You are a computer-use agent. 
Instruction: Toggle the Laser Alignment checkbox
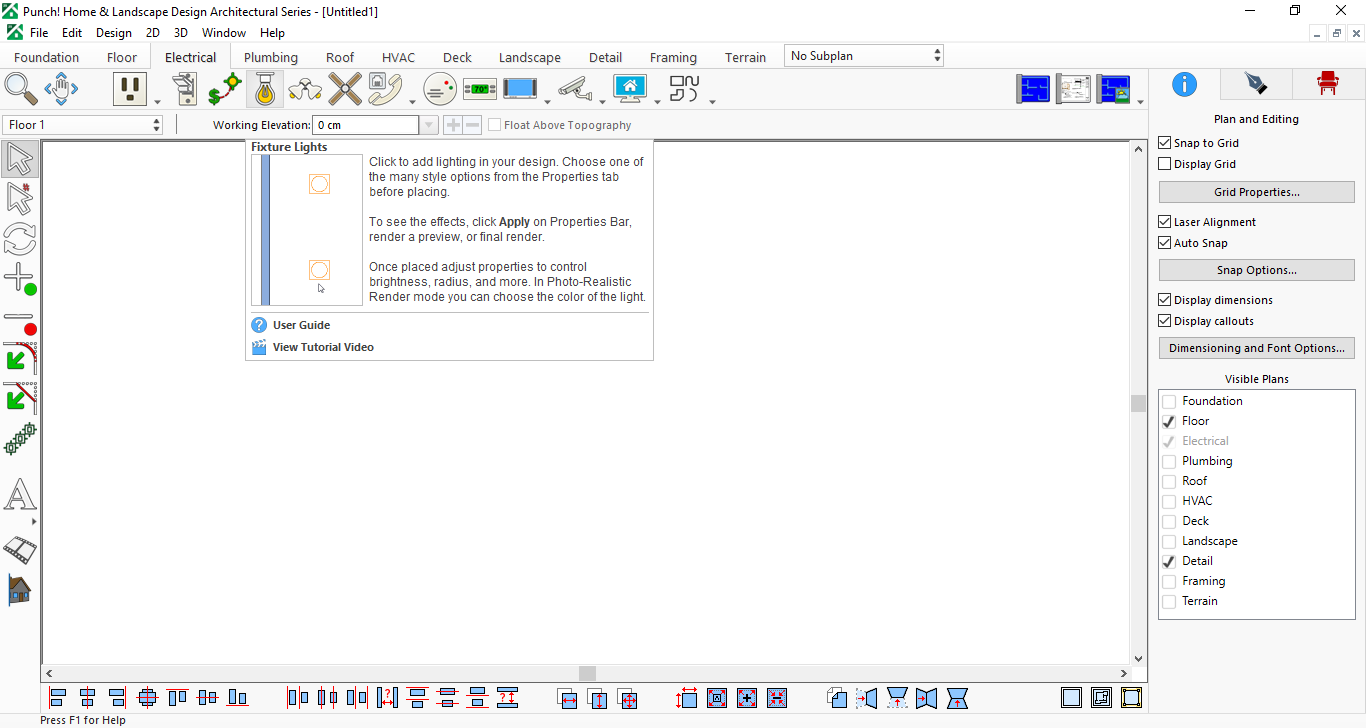tap(1164, 222)
